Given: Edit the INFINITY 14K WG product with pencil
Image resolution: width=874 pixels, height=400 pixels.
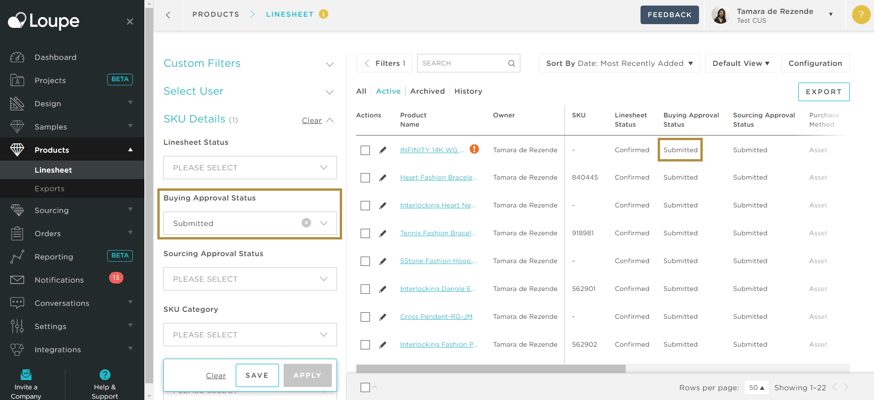Looking at the screenshot, I should pyautogui.click(x=382, y=150).
